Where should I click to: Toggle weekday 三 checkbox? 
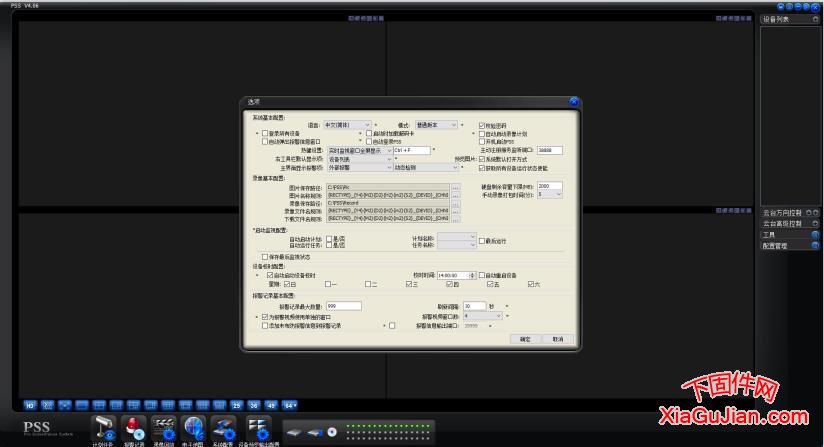tap(409, 284)
